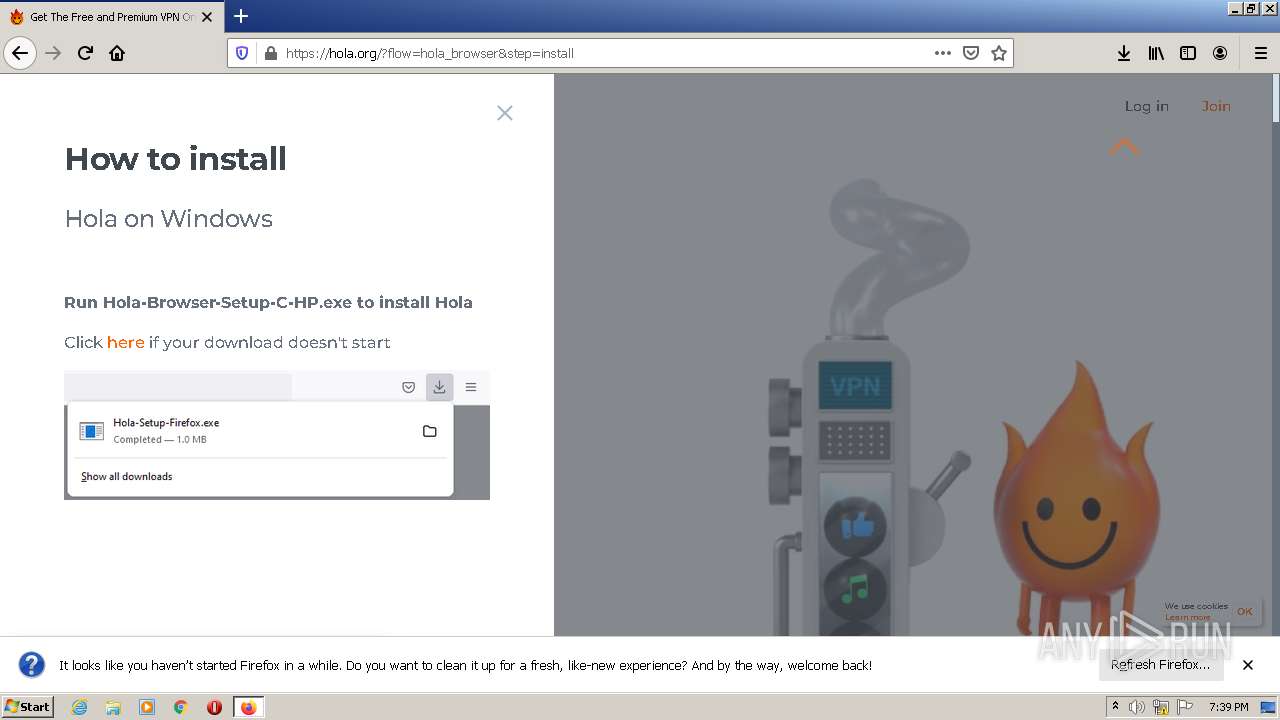The height and width of the screenshot is (720, 1280).
Task: Open Firefox account menu
Action: [1220, 53]
